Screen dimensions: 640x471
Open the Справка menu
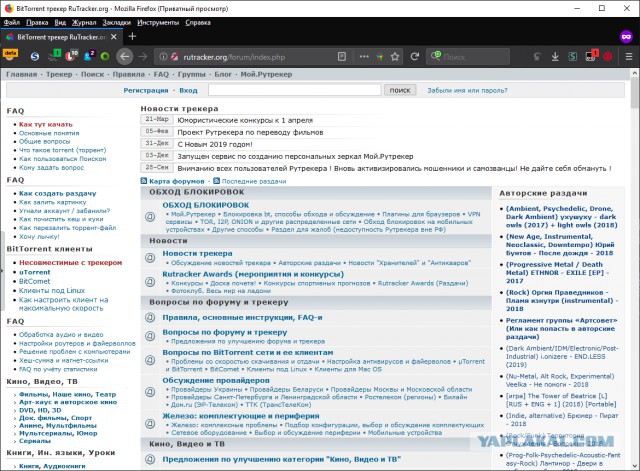point(198,22)
